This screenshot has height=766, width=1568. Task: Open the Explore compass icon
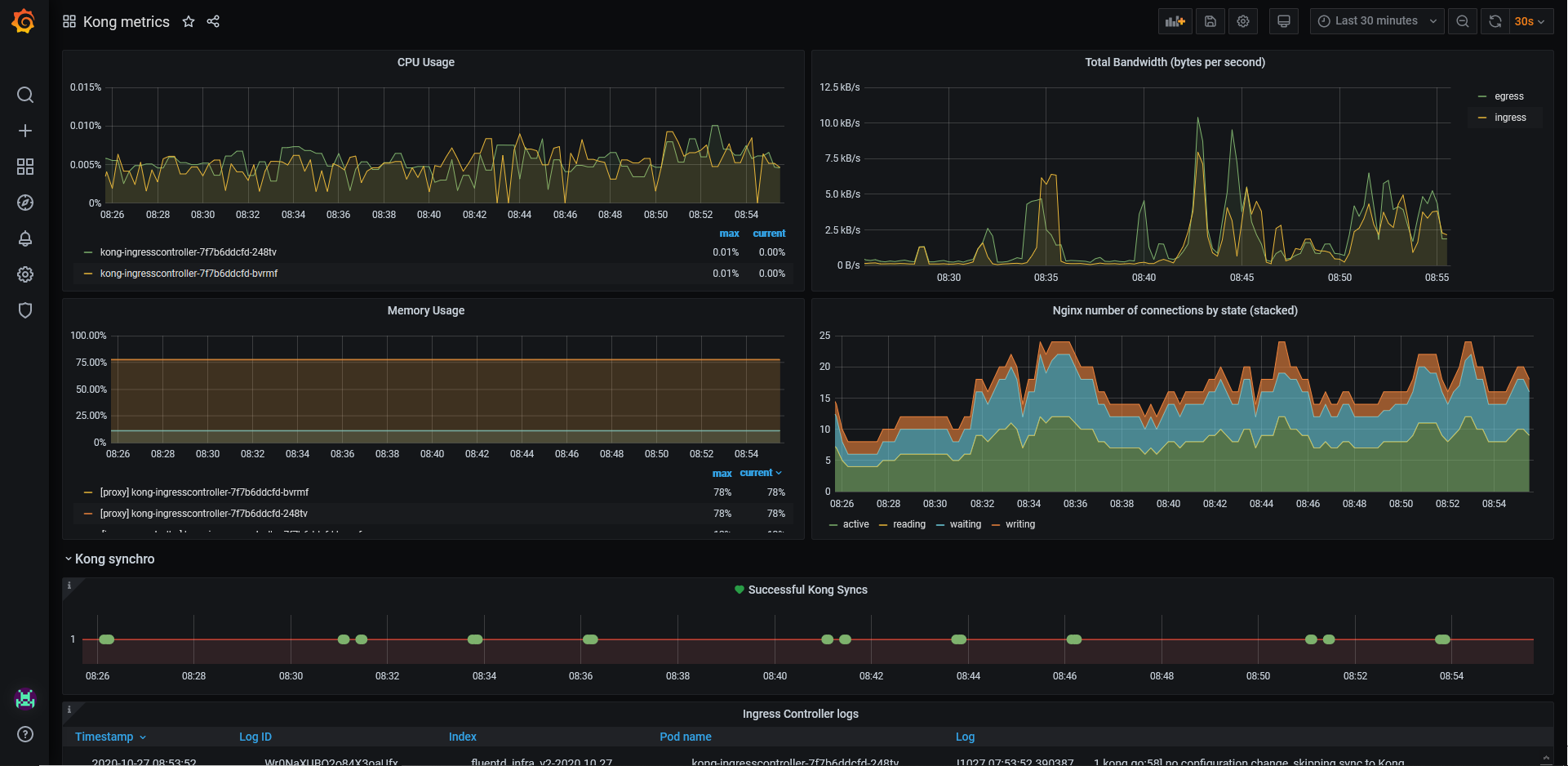pyautogui.click(x=25, y=203)
